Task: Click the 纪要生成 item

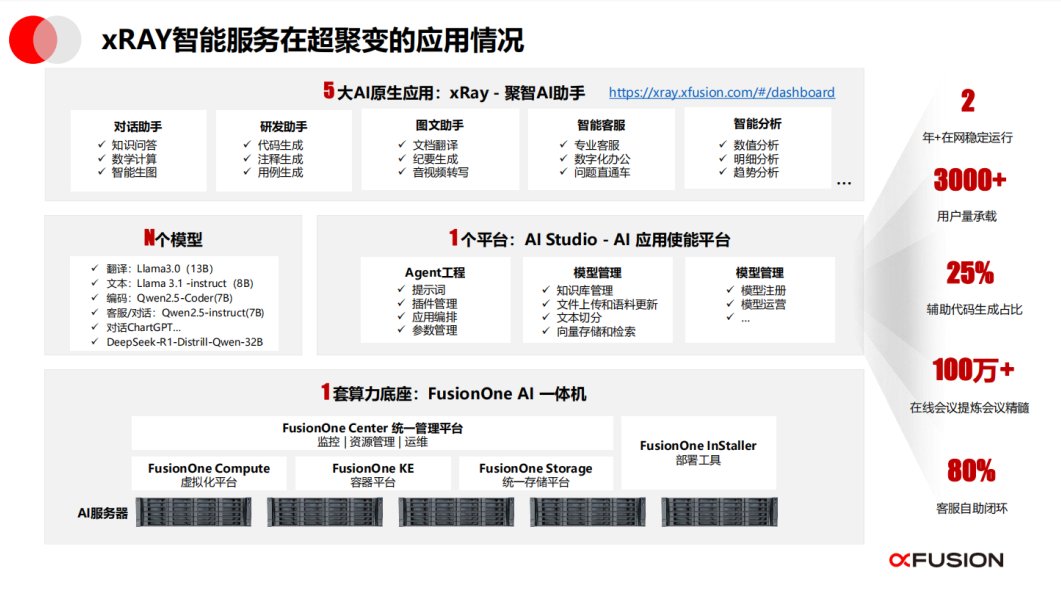Action: click(435, 159)
